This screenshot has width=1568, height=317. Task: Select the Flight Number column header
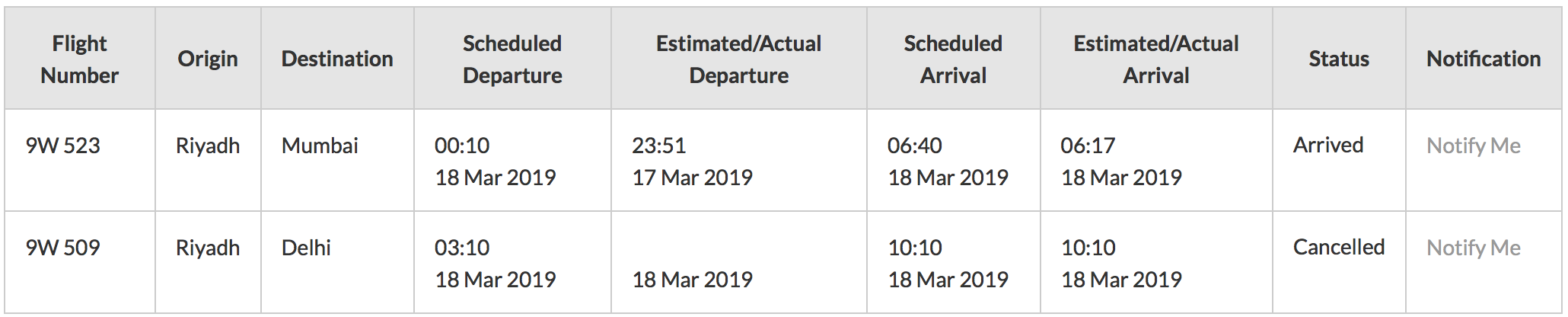click(80, 59)
